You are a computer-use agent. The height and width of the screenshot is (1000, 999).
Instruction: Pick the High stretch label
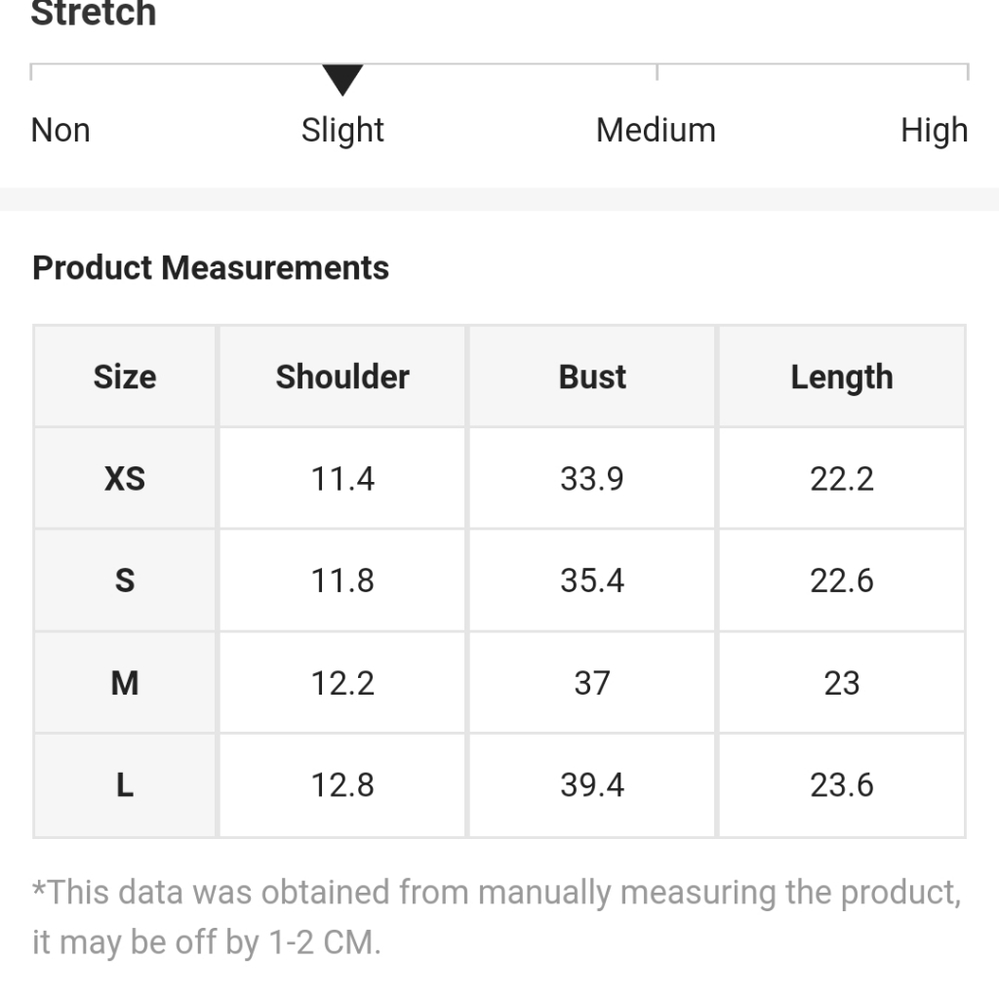934,130
